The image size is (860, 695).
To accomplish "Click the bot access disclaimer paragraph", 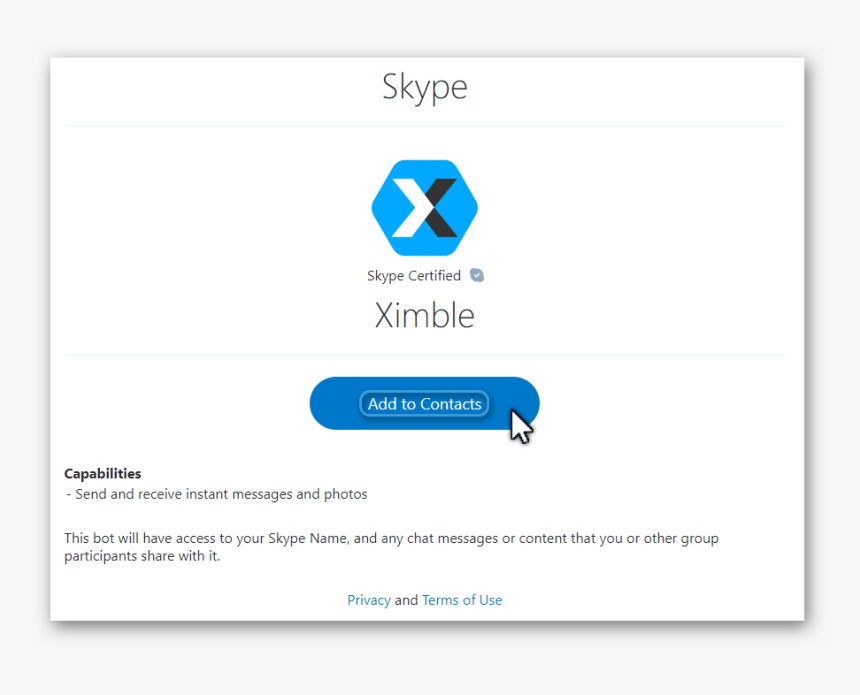I will click(391, 547).
